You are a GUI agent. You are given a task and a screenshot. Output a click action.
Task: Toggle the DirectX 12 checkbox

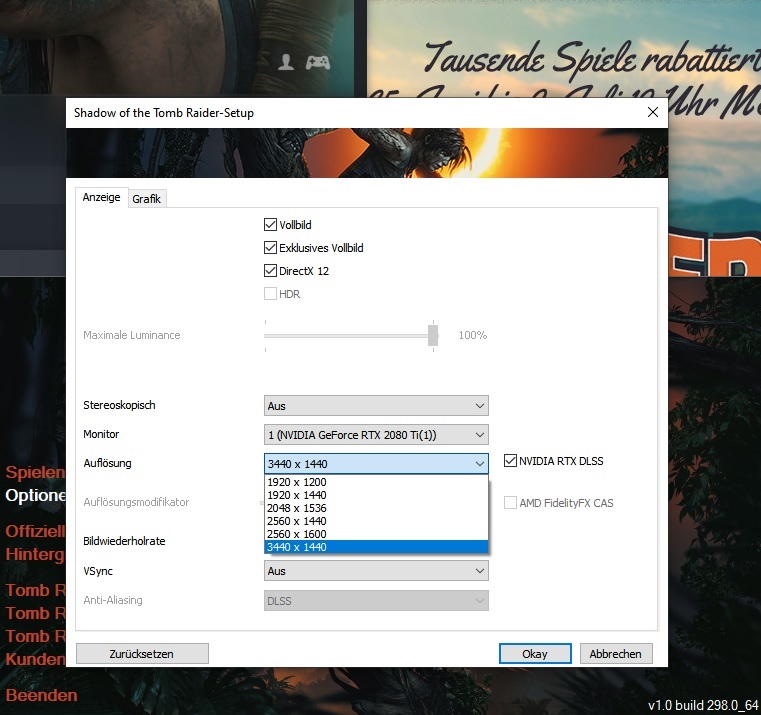(270, 271)
